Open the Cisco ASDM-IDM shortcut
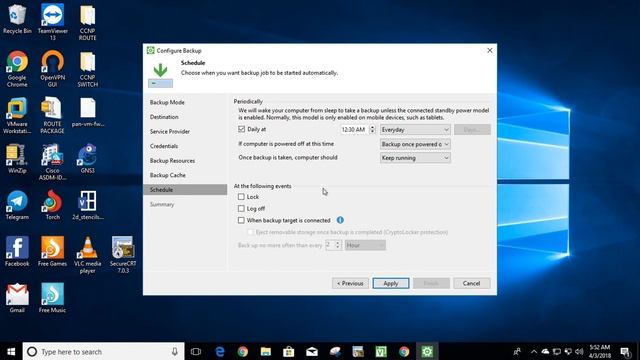This screenshot has height=360, width=640. [53, 162]
